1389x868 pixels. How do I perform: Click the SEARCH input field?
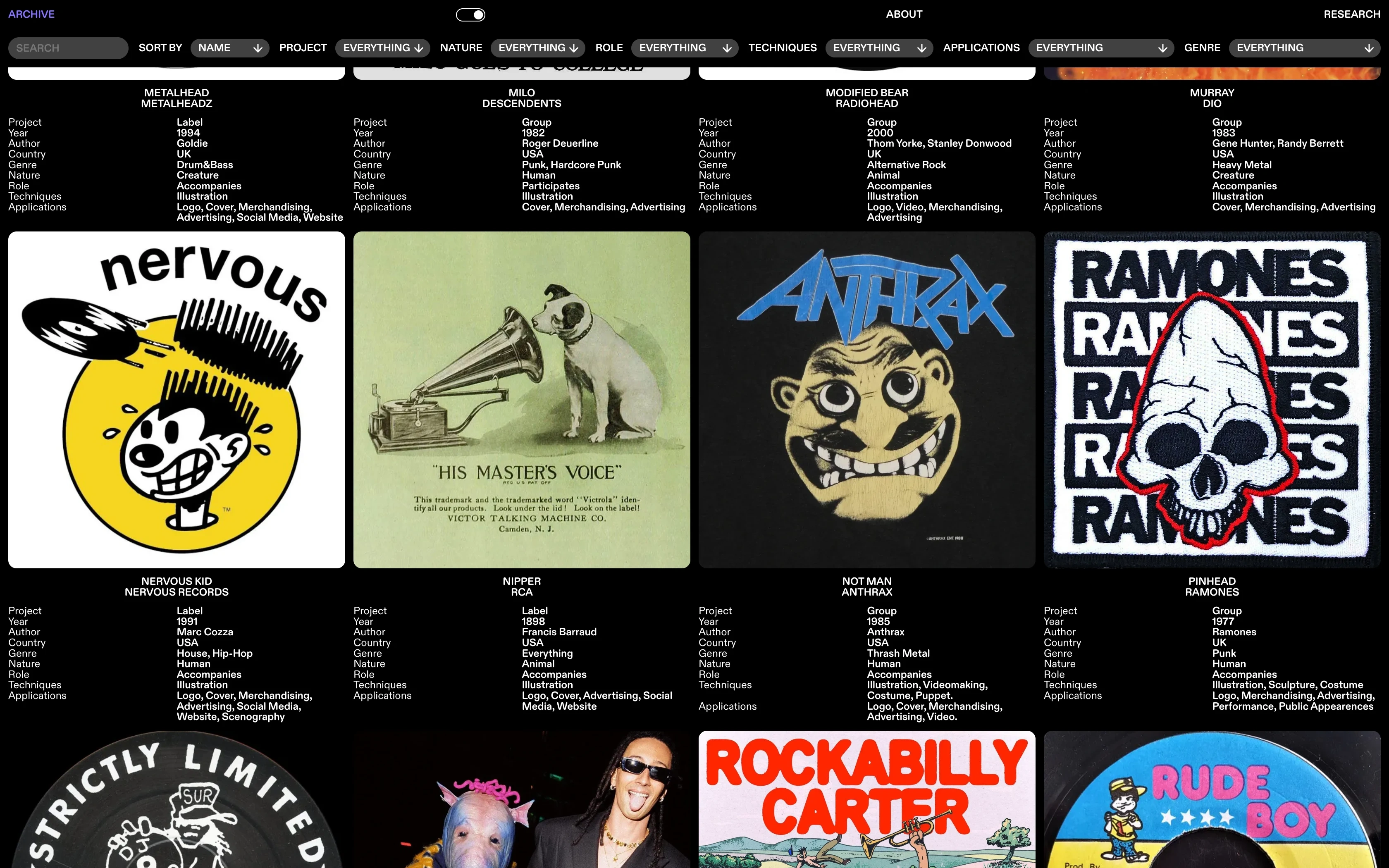click(68, 48)
